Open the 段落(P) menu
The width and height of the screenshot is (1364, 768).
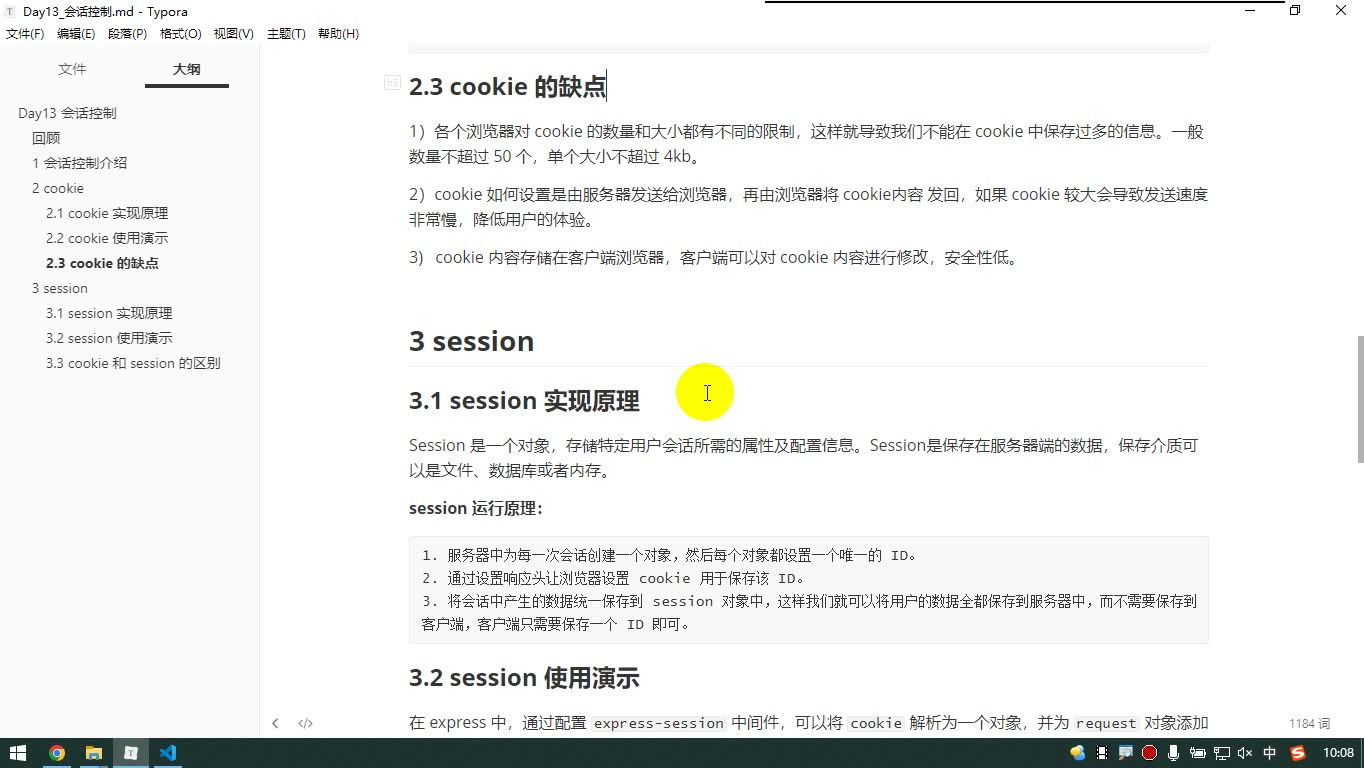coord(127,34)
